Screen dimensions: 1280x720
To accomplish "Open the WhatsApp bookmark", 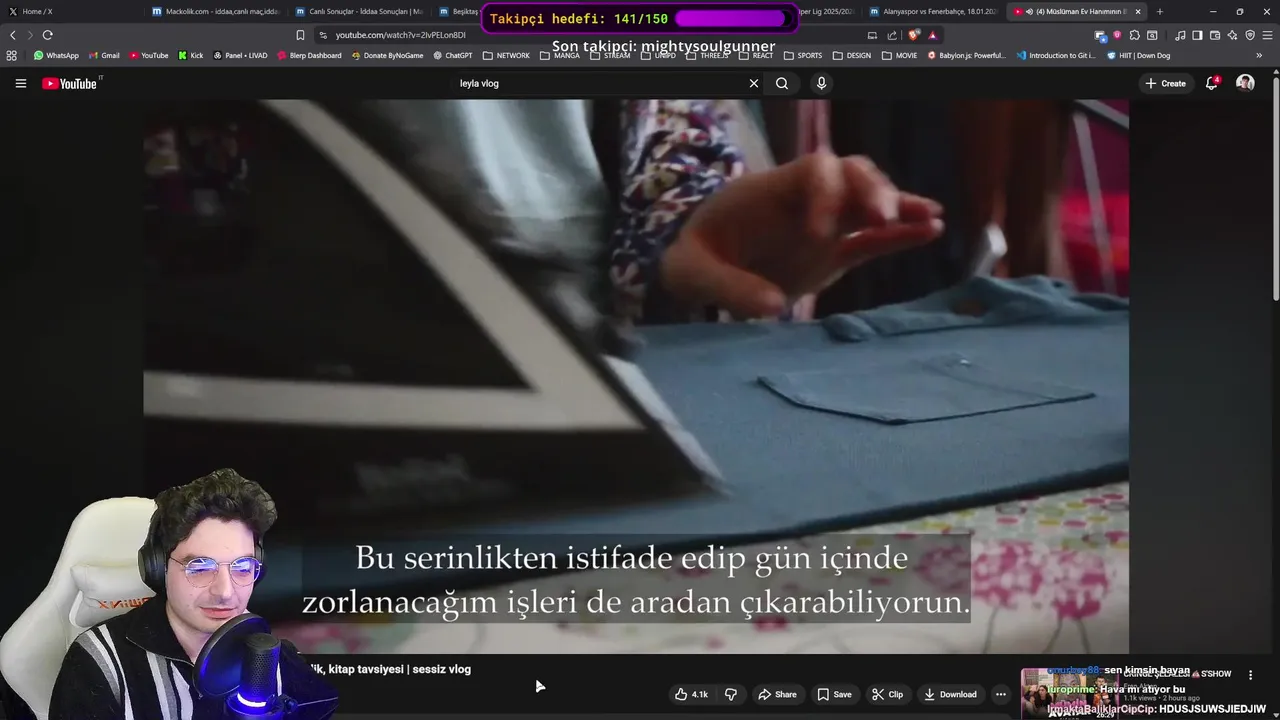I will click(56, 55).
